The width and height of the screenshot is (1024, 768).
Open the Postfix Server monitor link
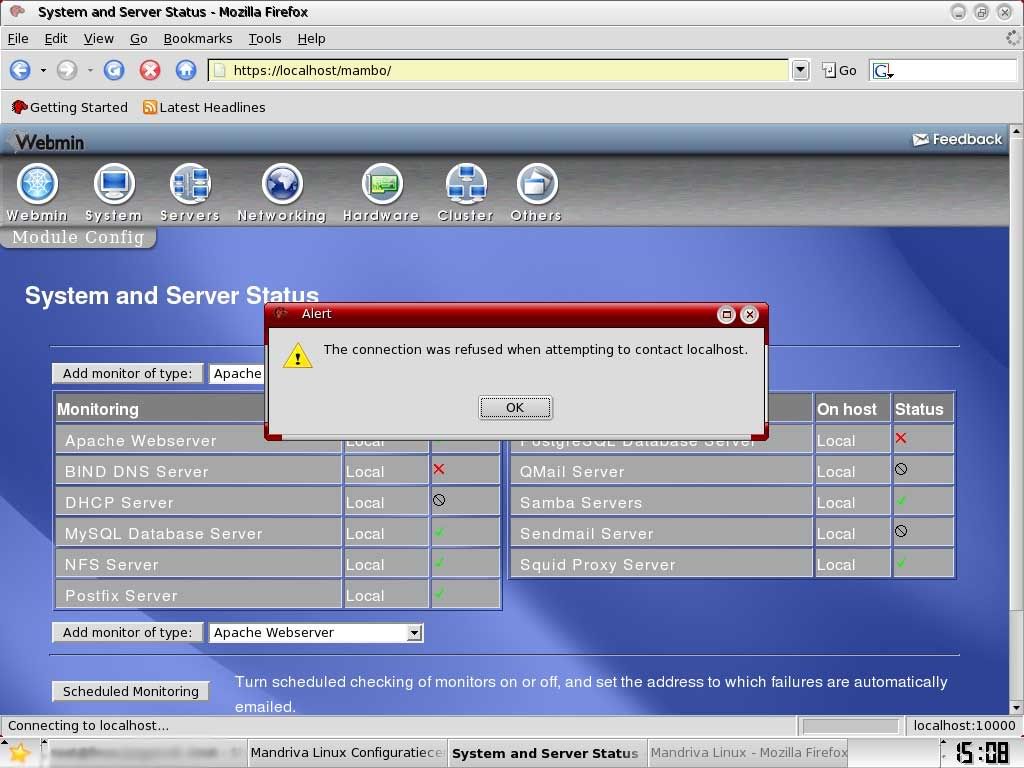coord(121,596)
